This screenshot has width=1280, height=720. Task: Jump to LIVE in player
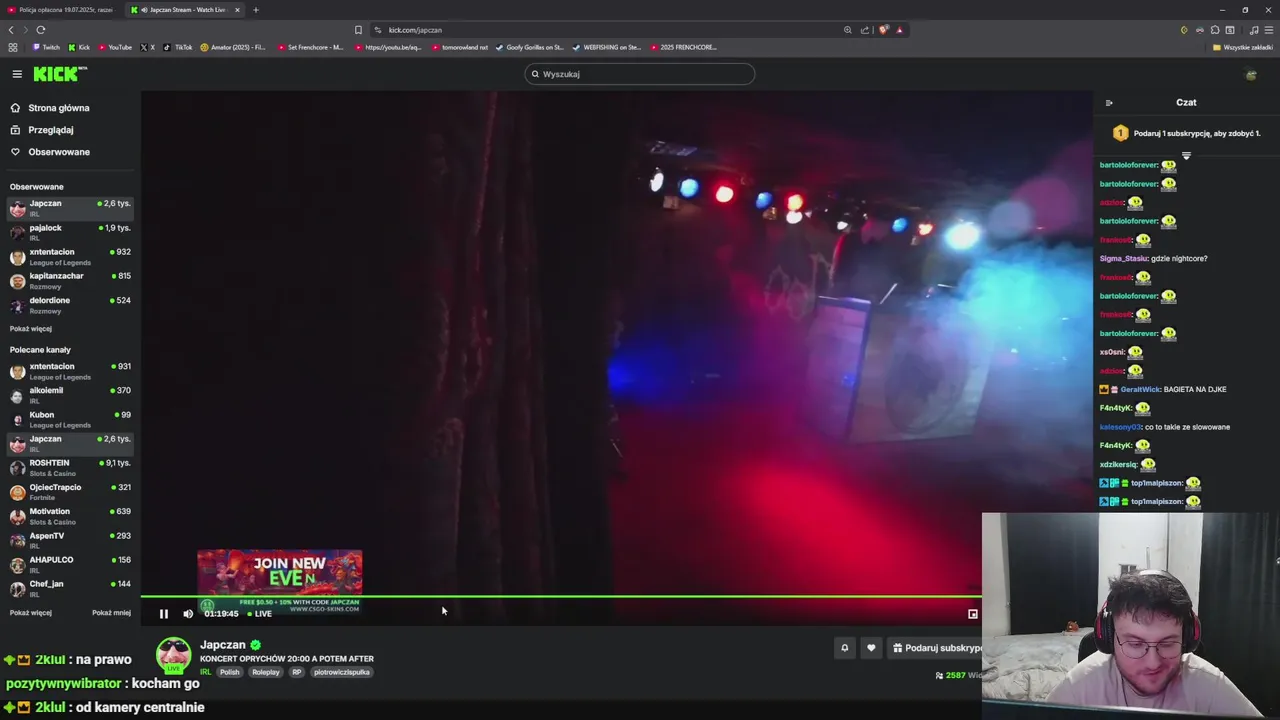click(260, 614)
